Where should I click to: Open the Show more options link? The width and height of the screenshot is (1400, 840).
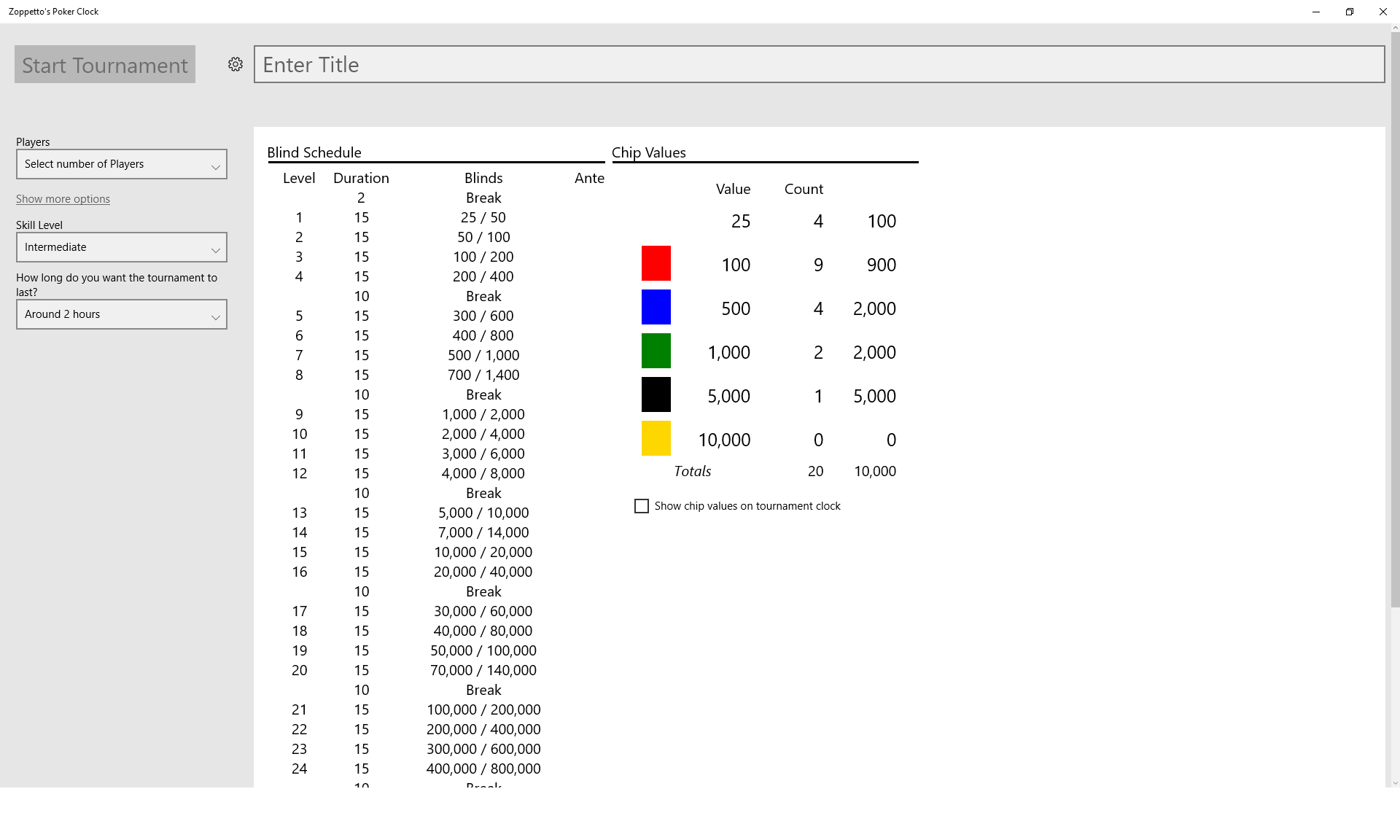click(x=63, y=199)
